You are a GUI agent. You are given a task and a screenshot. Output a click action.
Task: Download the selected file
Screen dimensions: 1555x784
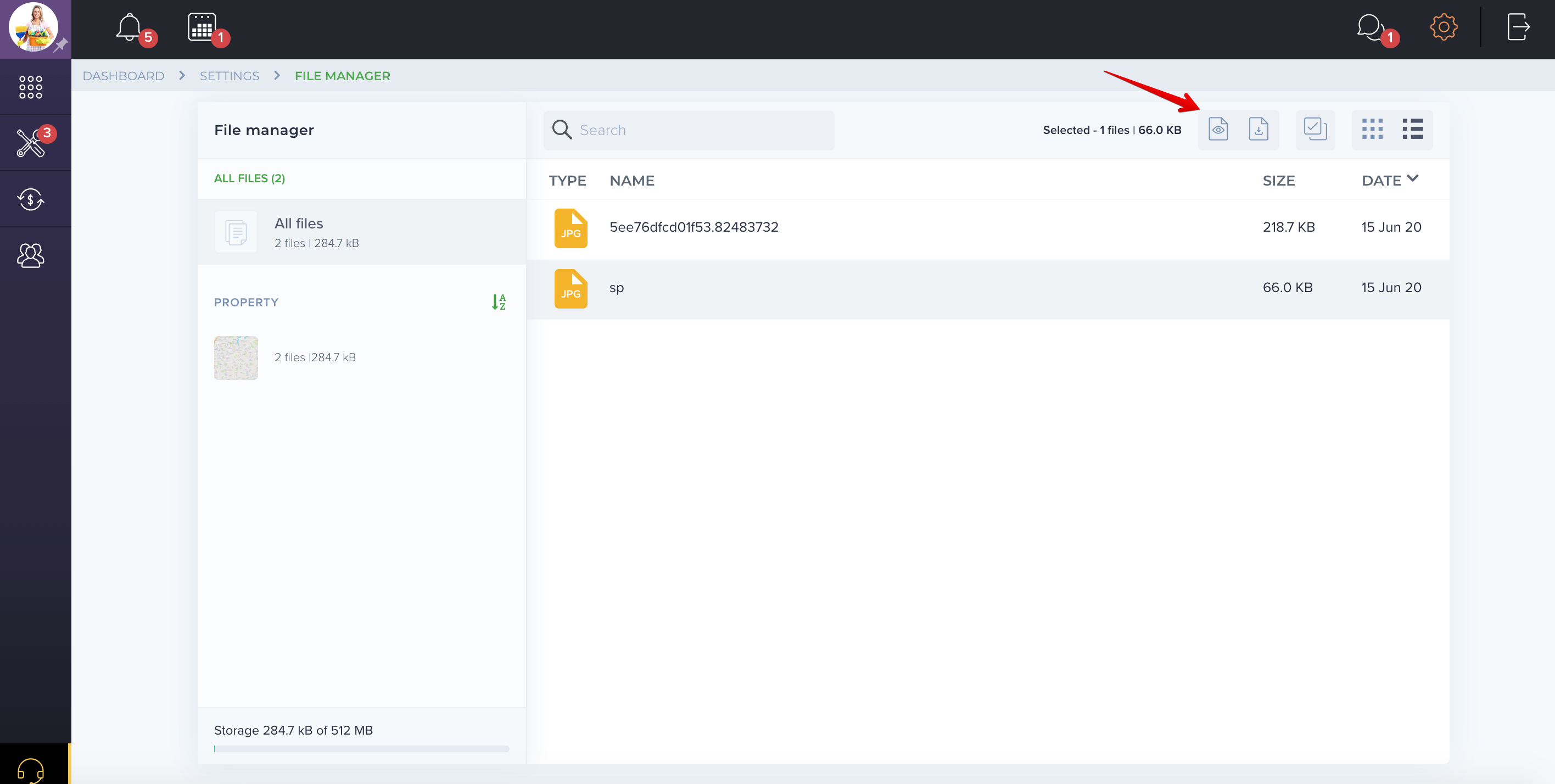point(1258,130)
